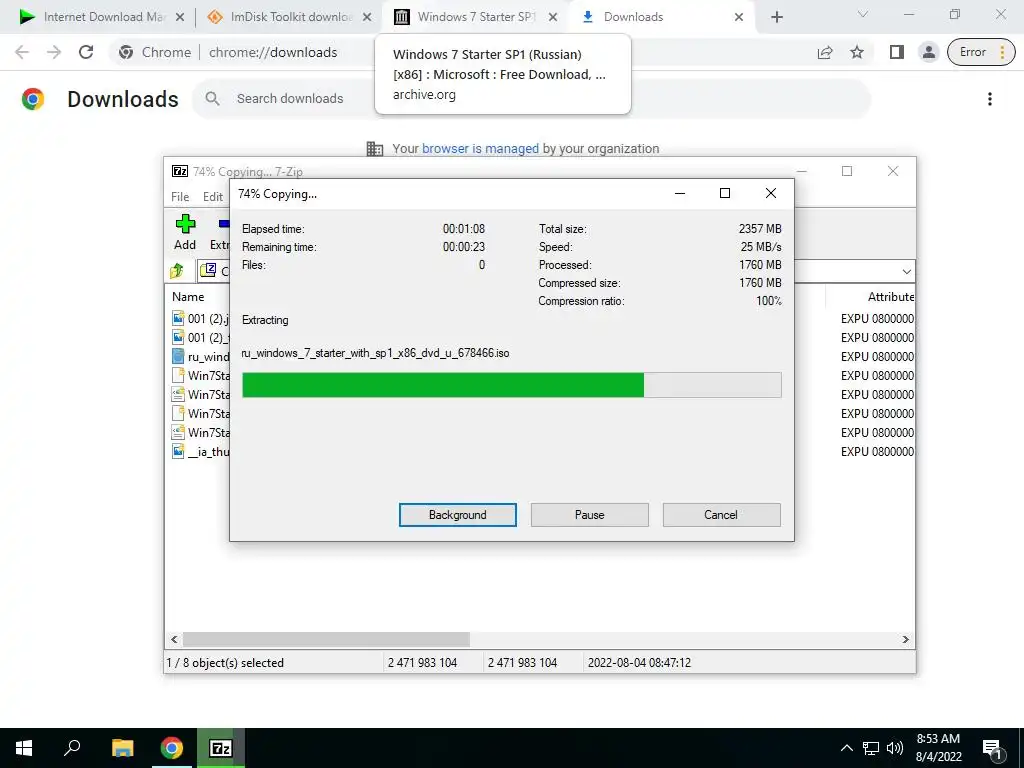
Task: Click the 7-Zip app icon in titlebar
Action: click(180, 171)
